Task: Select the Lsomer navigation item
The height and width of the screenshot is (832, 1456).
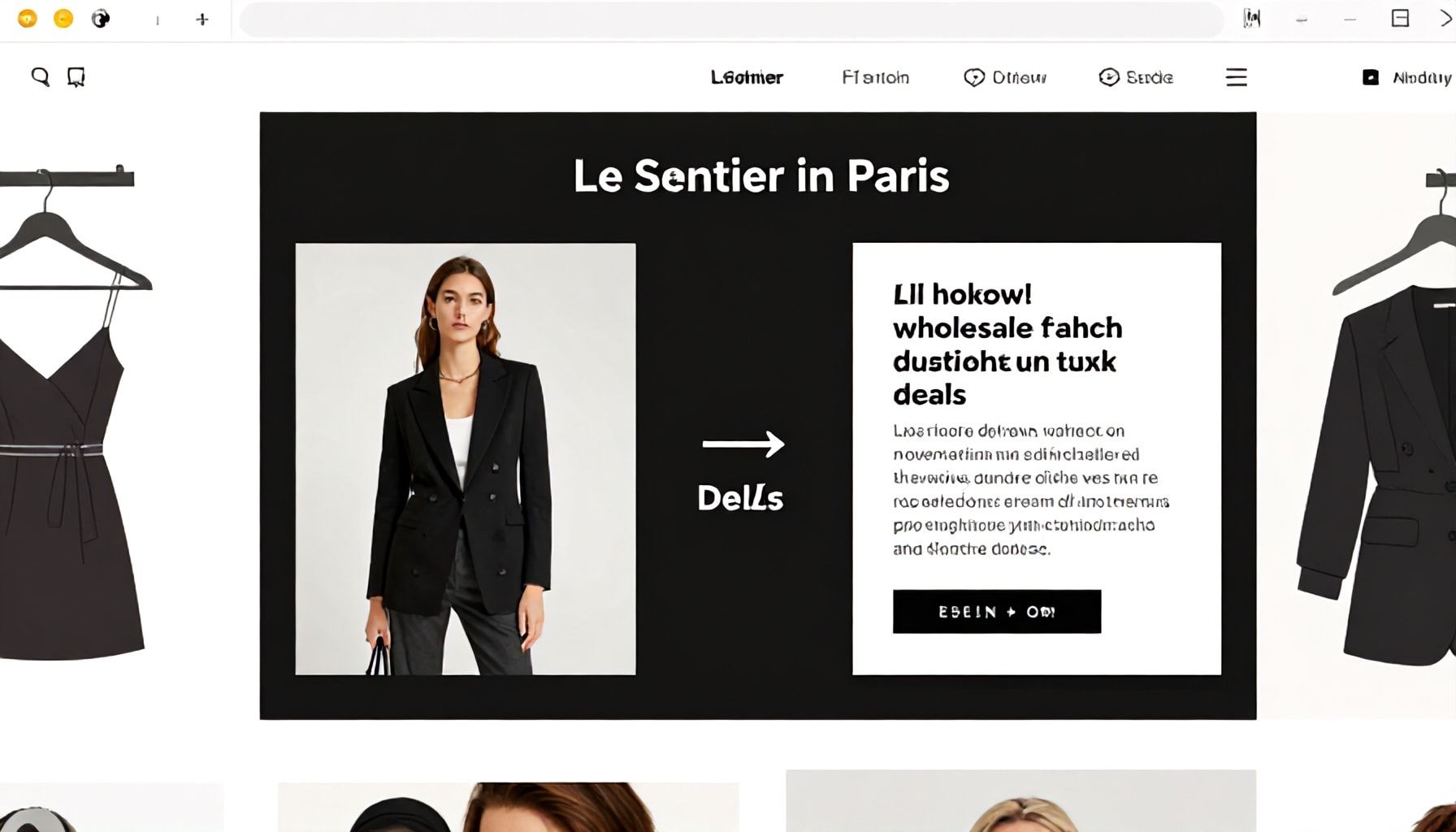Action: coord(747,77)
